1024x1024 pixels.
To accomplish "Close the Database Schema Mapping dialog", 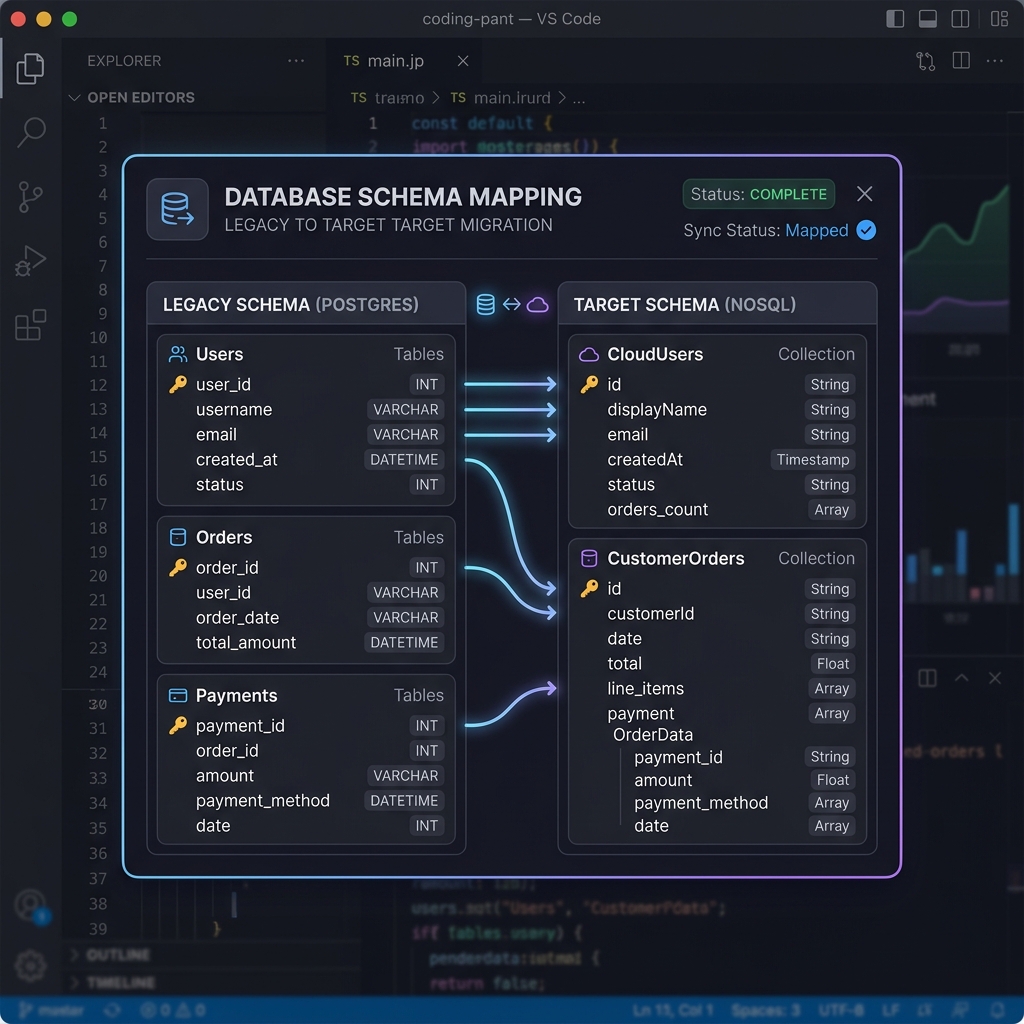I will pos(865,194).
